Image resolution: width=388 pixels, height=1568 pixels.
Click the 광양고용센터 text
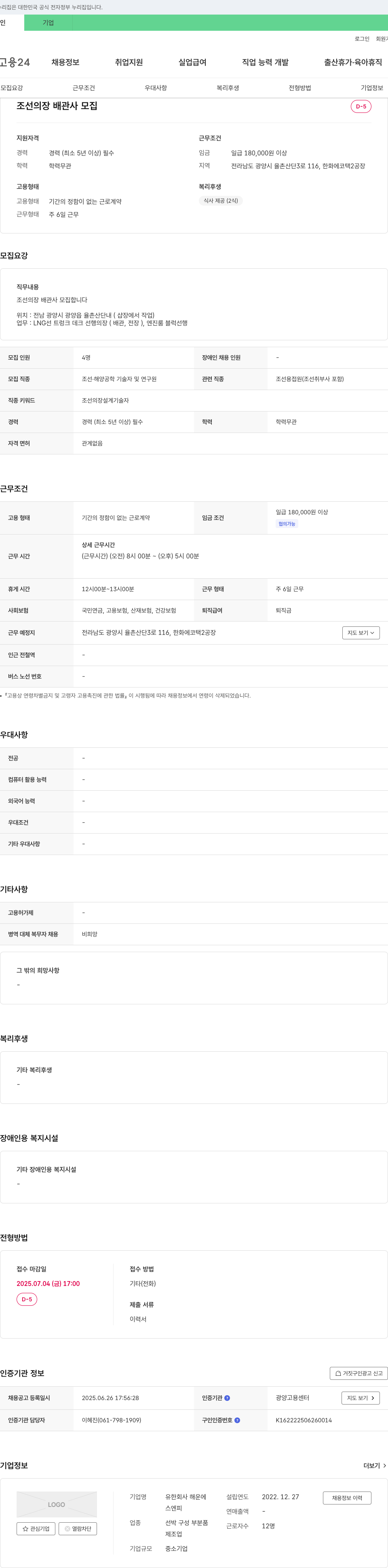pyautogui.click(x=293, y=1398)
